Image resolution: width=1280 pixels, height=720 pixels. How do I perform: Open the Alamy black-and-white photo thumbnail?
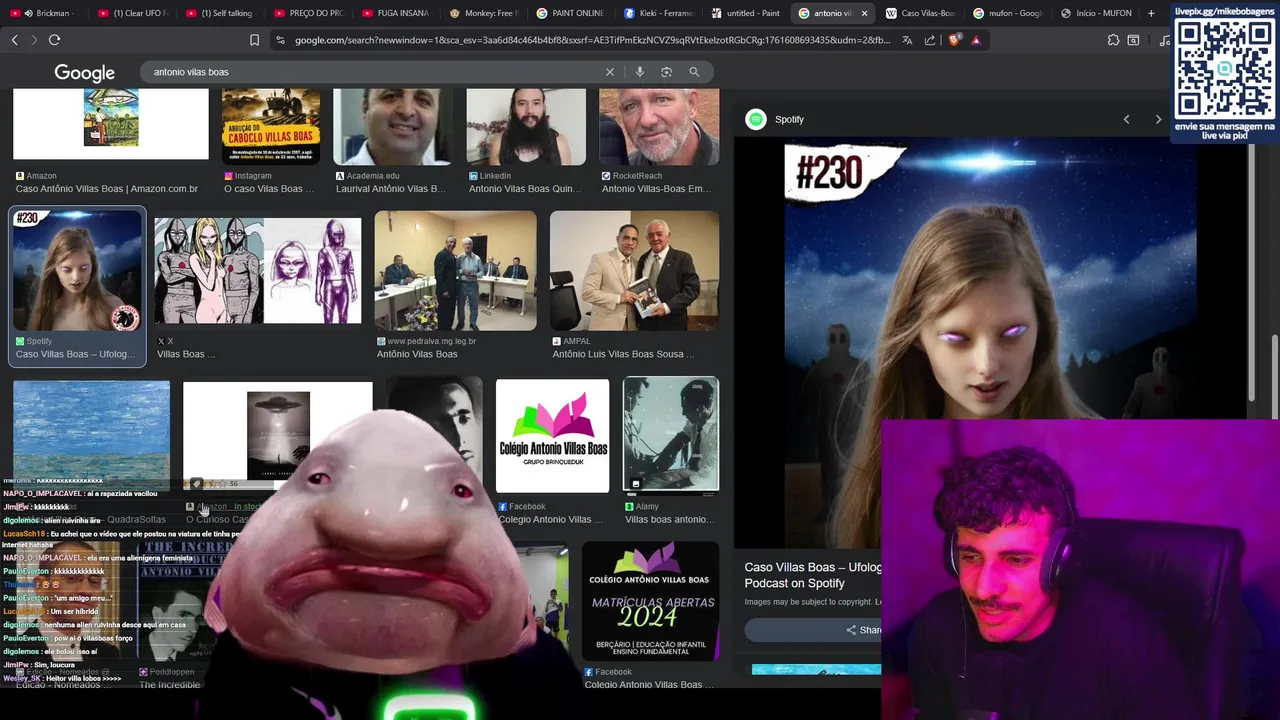[x=670, y=435]
